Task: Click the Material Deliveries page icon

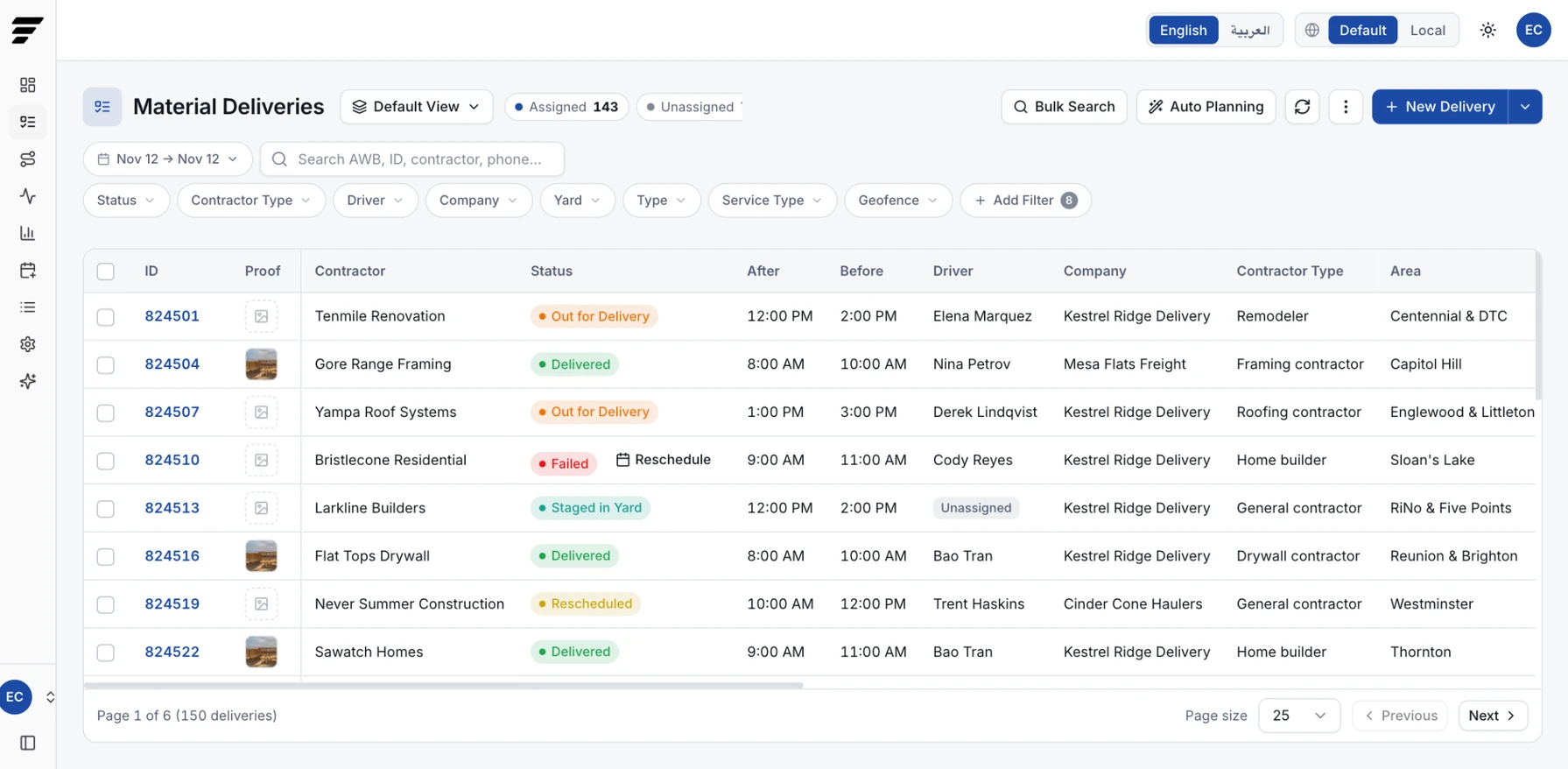Action: coord(102,107)
